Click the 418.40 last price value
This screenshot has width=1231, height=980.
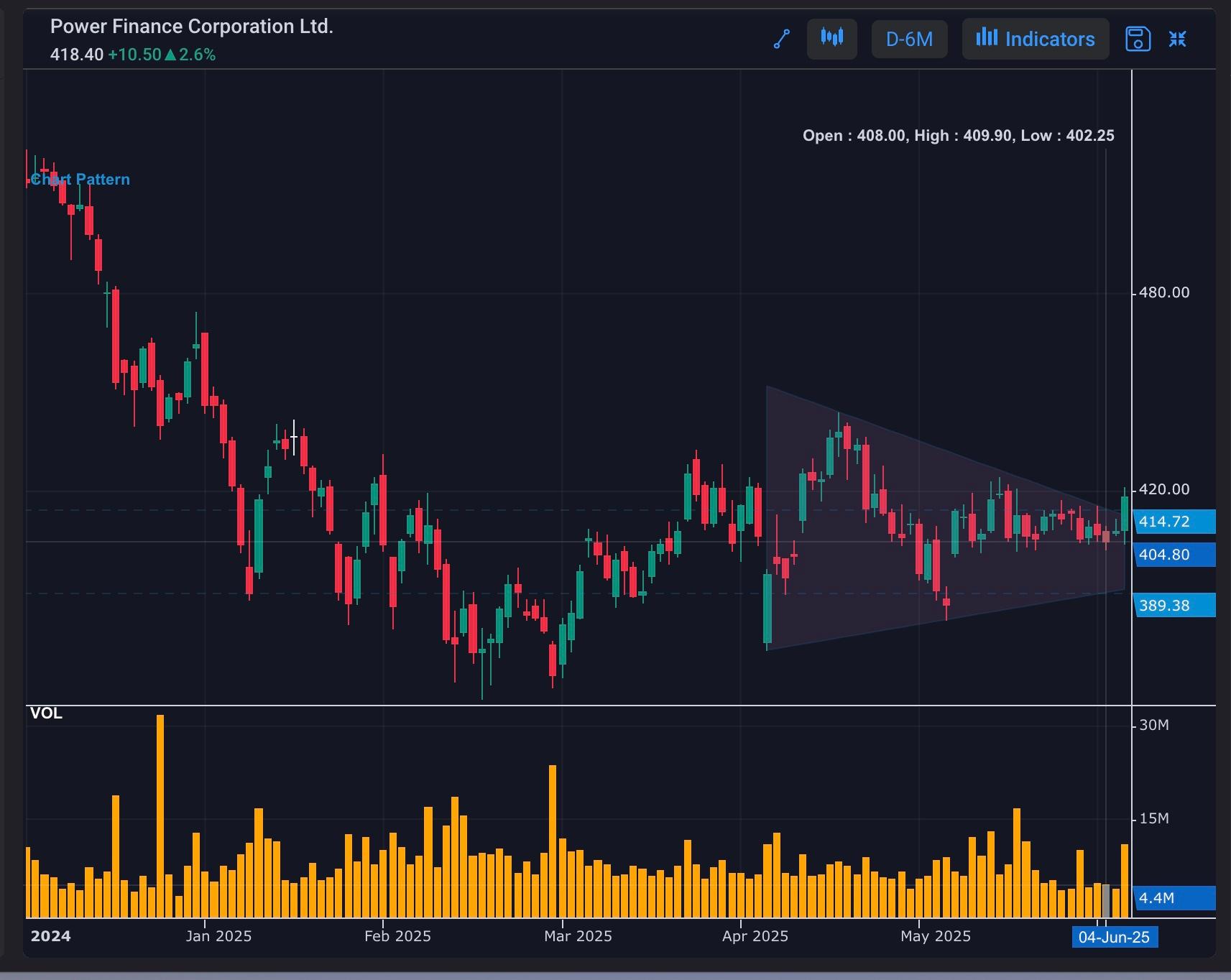point(77,55)
